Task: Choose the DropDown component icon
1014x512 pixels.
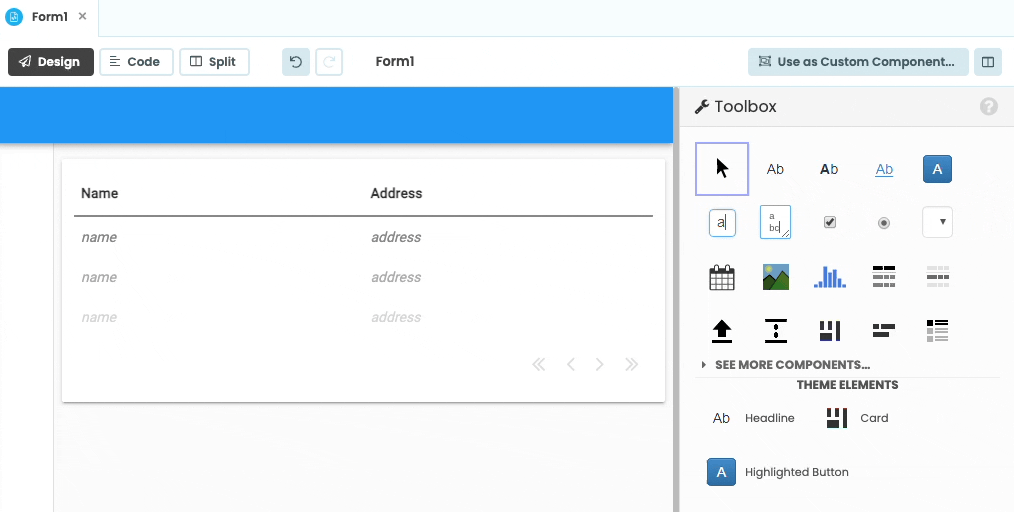Action: click(937, 222)
